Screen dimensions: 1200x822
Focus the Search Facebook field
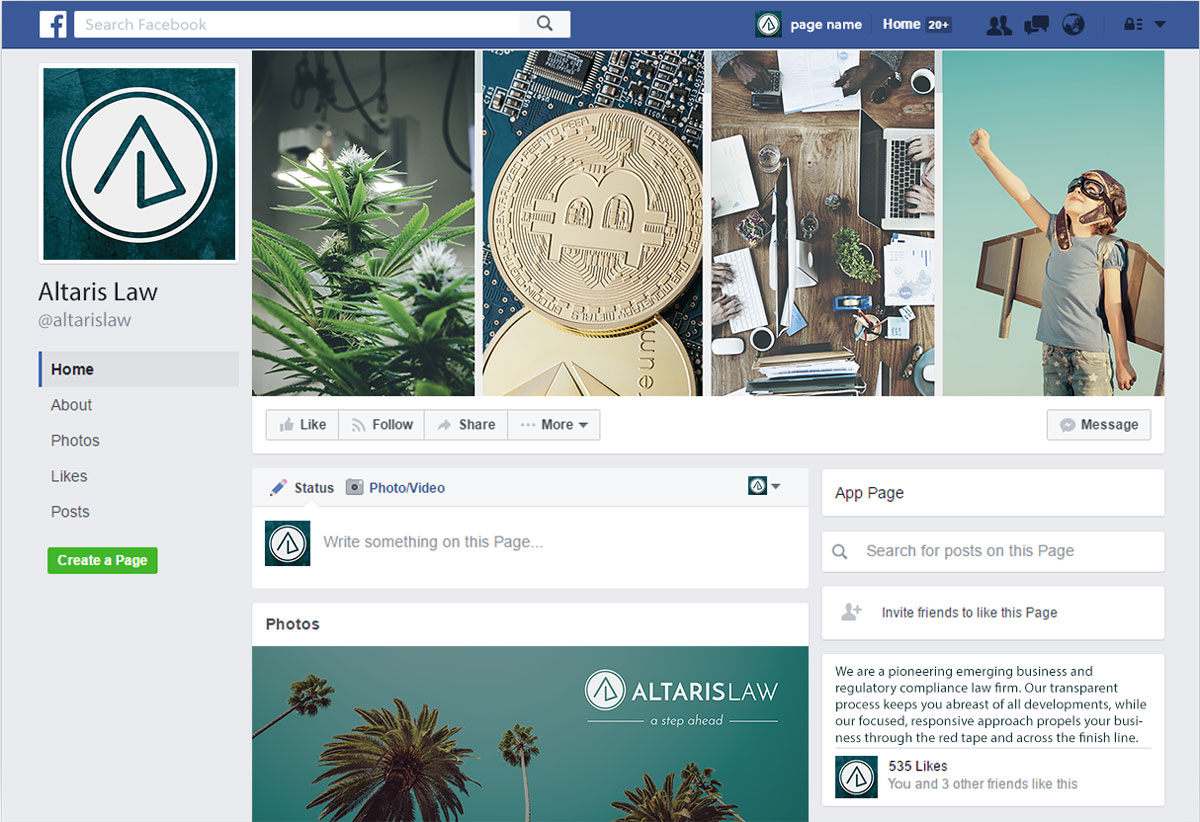point(297,24)
